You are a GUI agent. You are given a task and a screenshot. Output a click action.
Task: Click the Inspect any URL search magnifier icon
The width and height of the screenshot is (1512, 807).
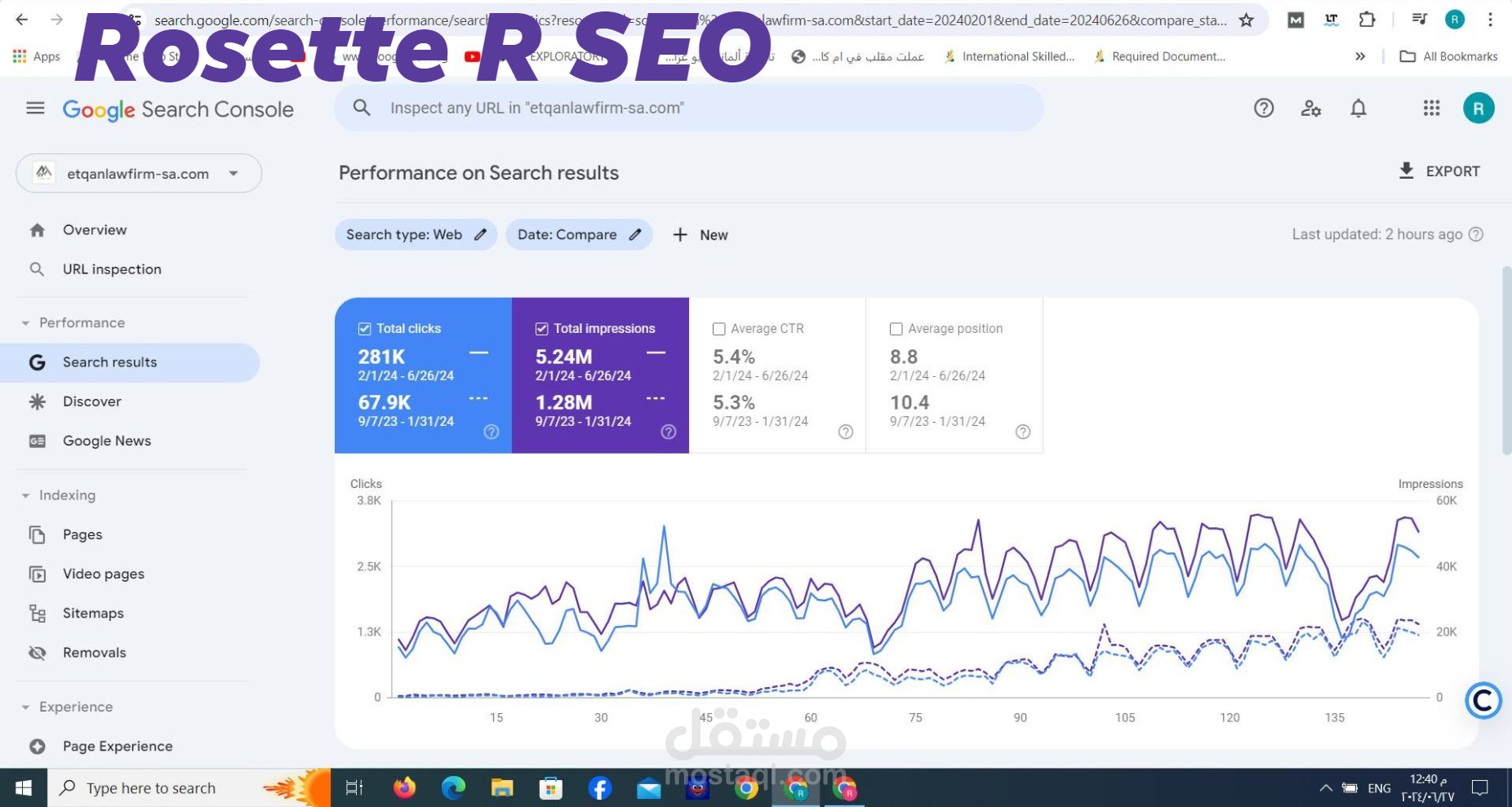362,108
